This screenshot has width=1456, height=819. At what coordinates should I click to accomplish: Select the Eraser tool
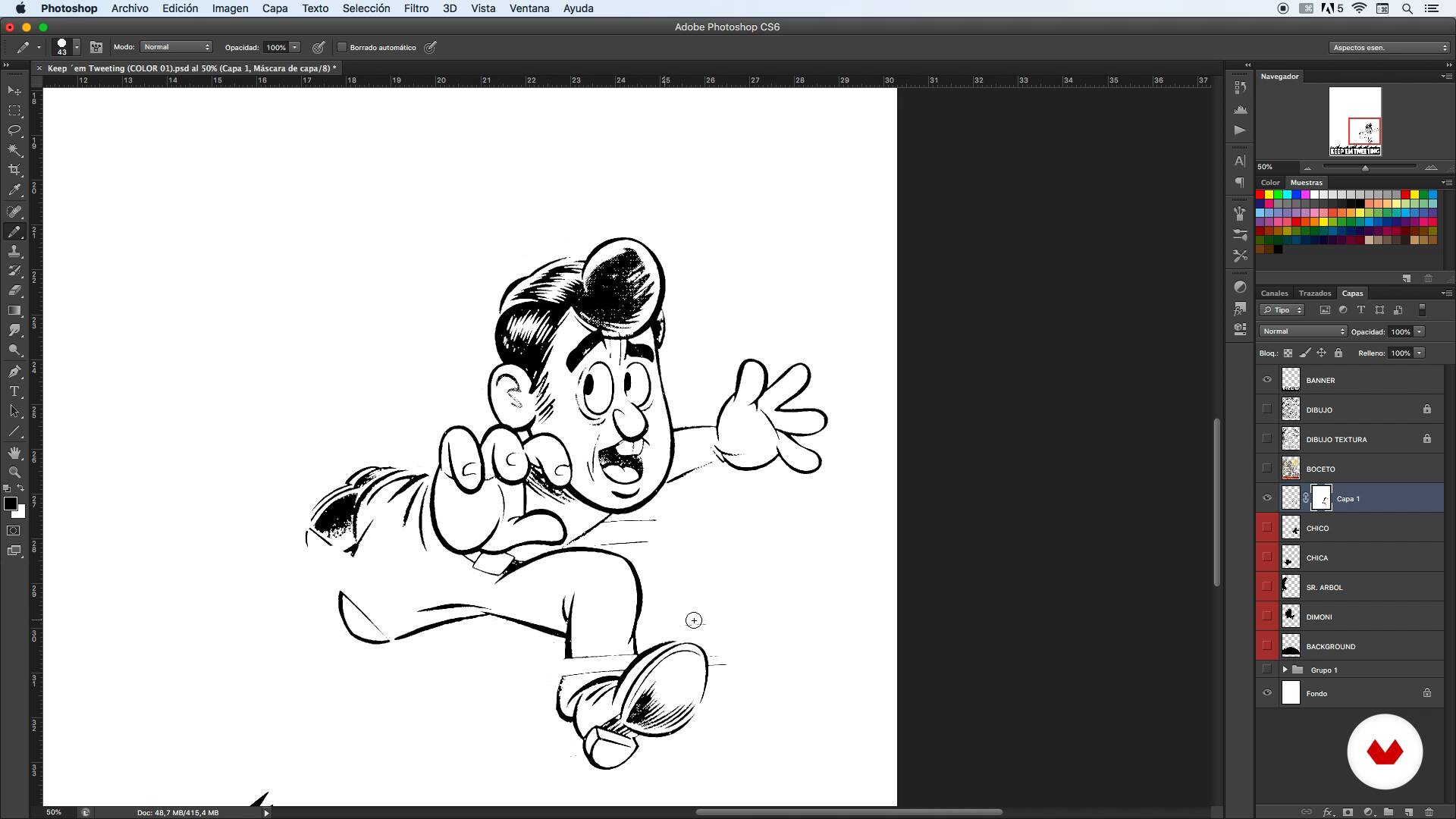[14, 290]
